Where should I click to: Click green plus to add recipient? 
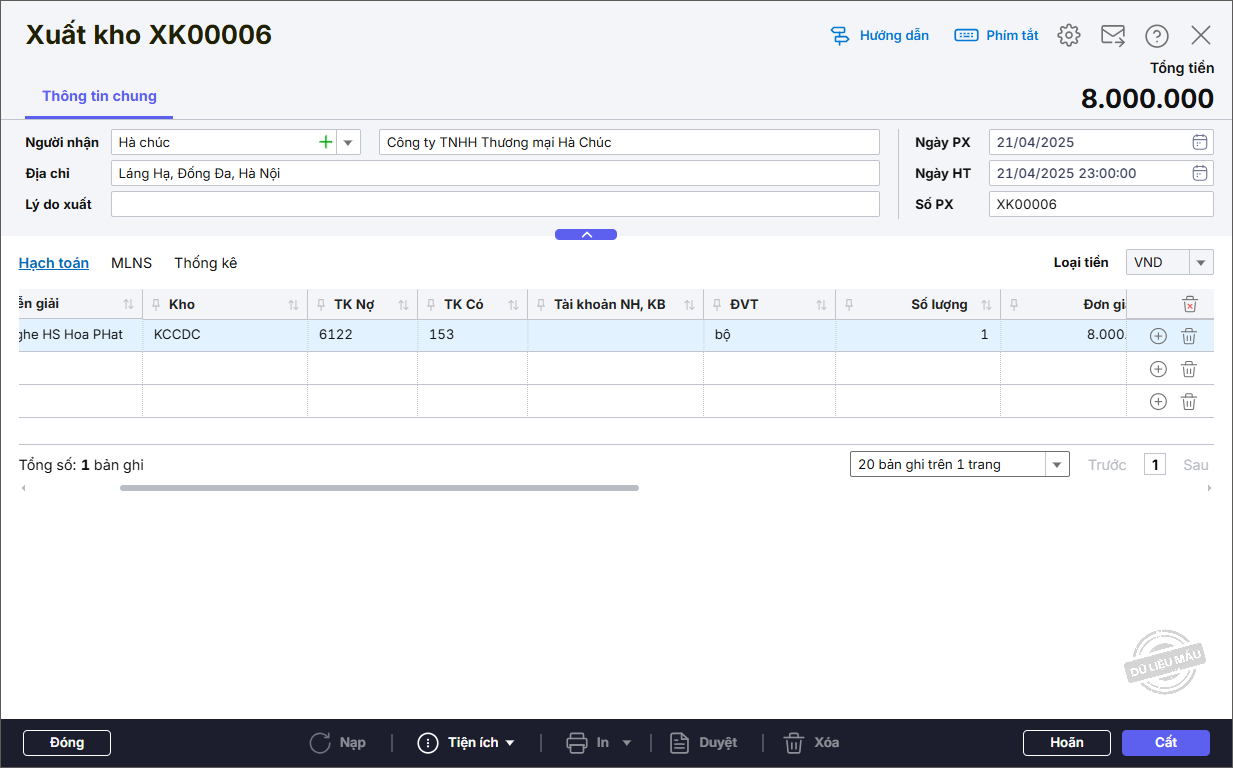tap(325, 142)
